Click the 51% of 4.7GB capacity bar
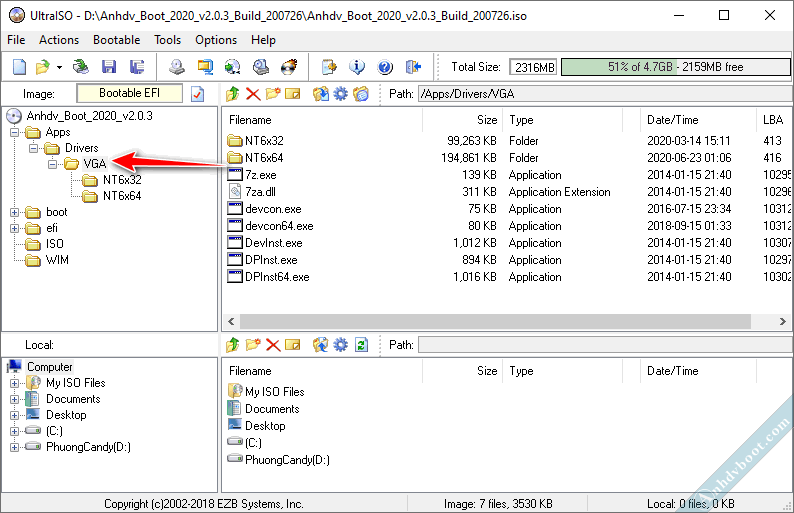The height and width of the screenshot is (513, 794). (676, 67)
